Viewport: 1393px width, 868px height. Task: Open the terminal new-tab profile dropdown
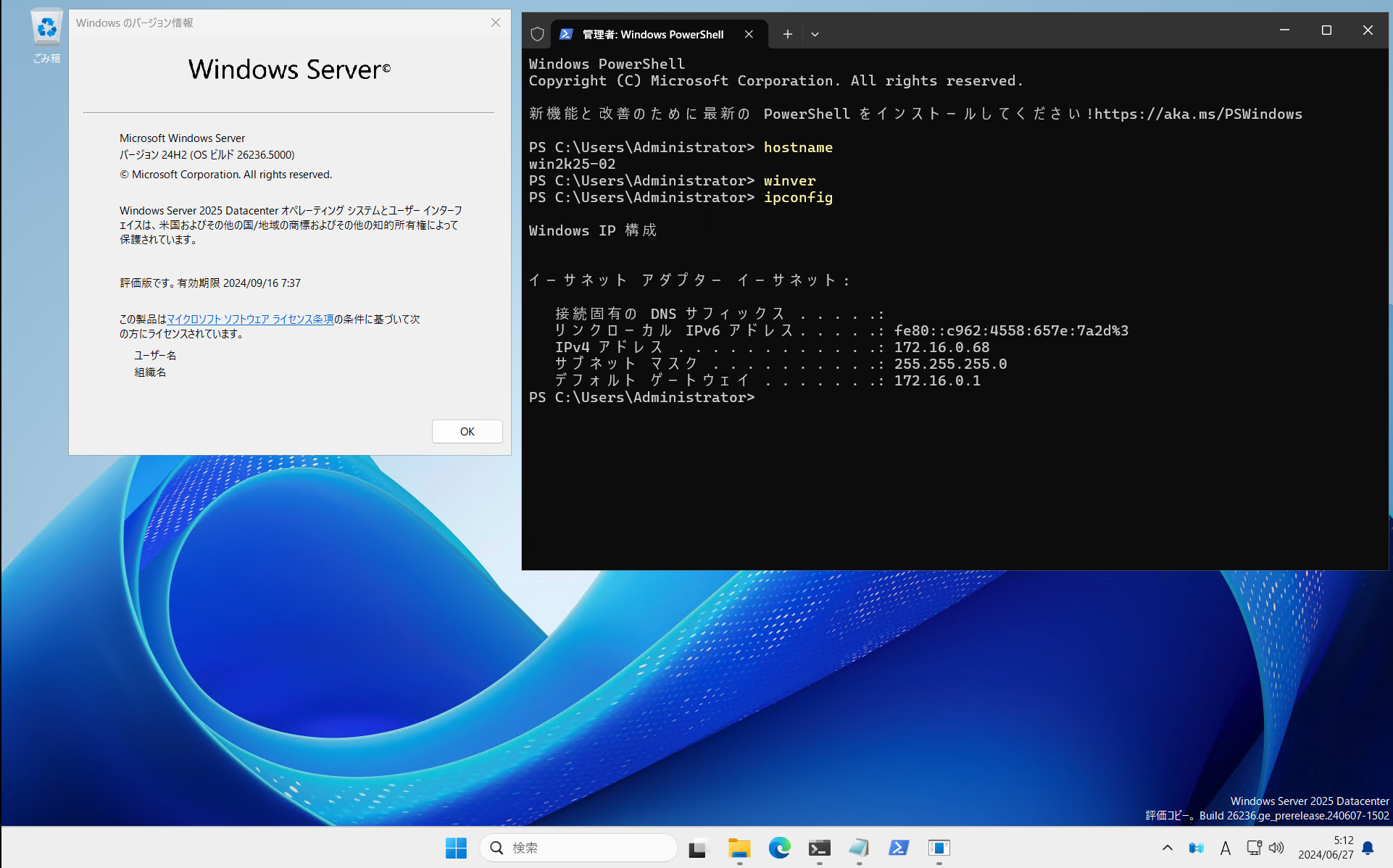tap(815, 34)
